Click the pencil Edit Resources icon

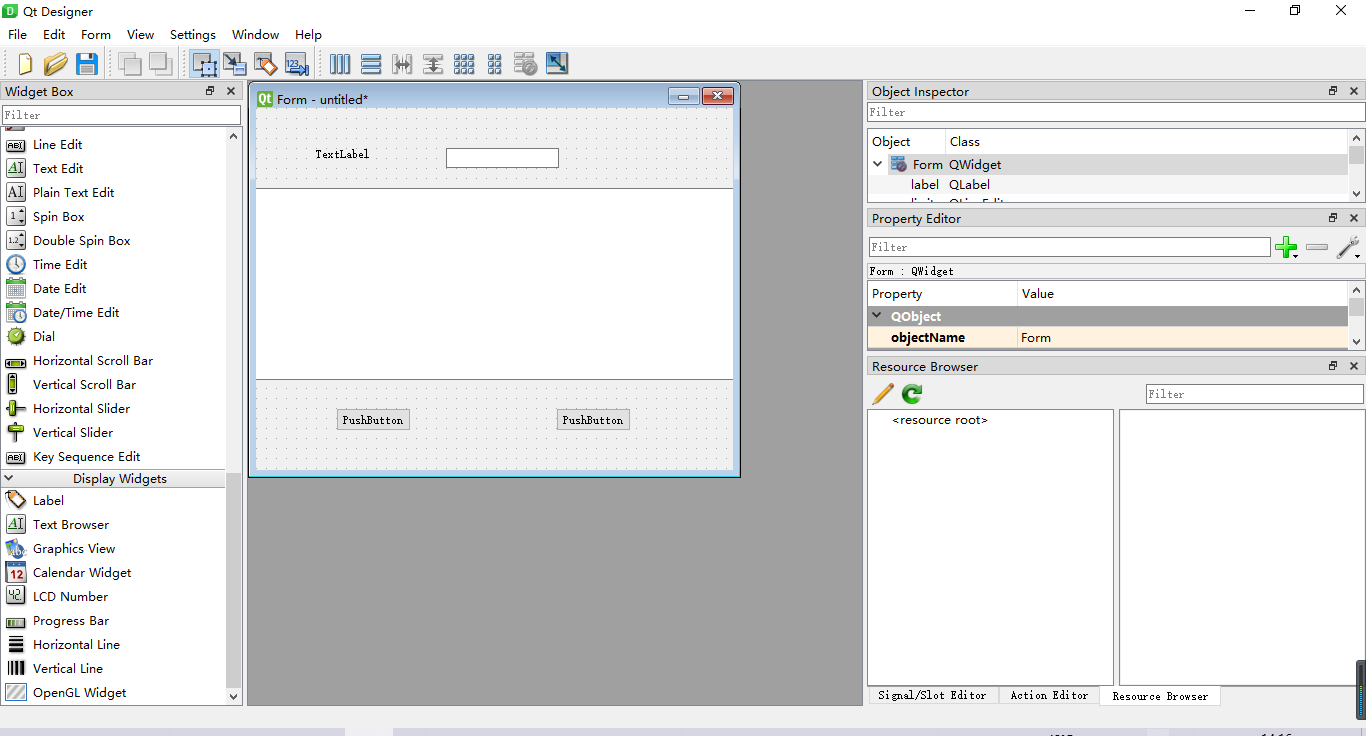click(883, 394)
